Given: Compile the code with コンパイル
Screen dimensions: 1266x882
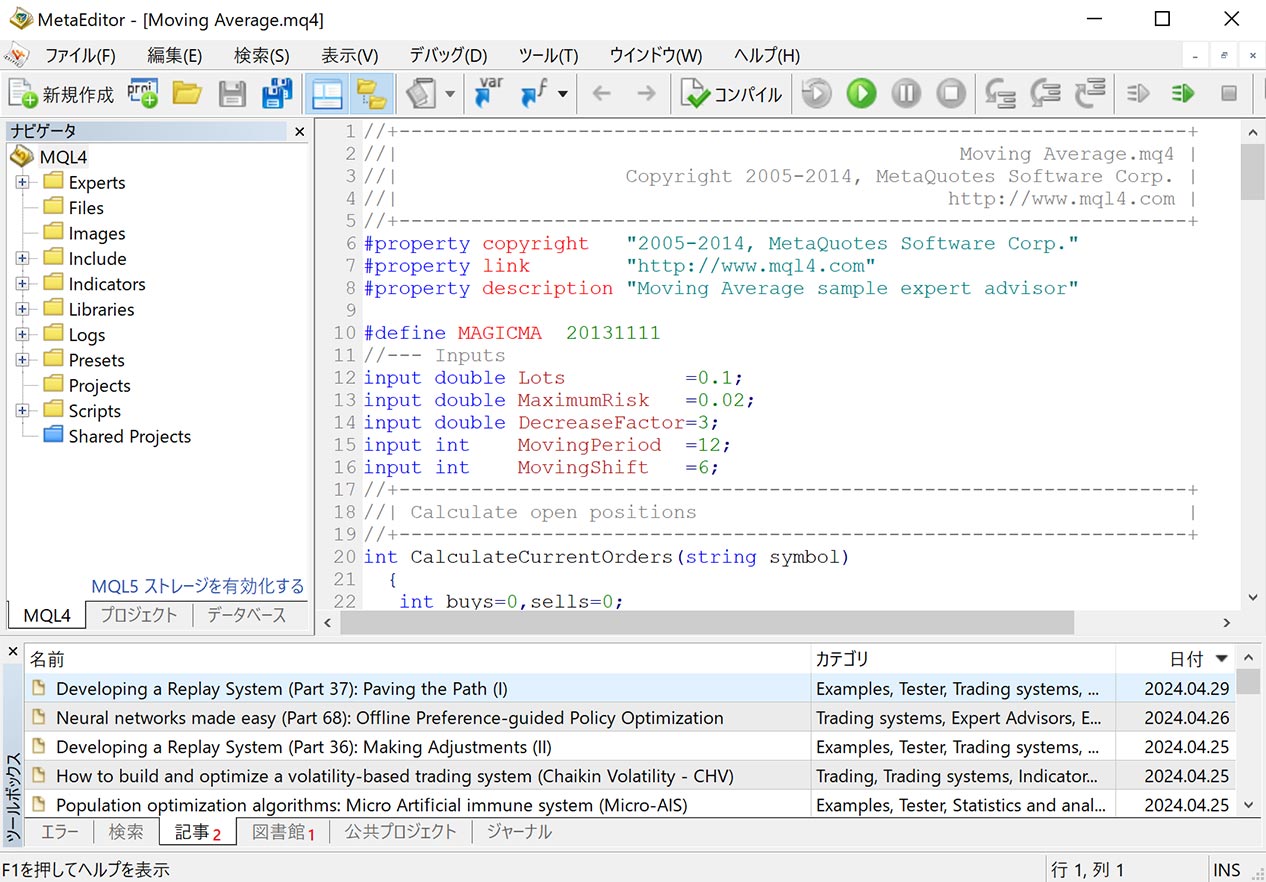Looking at the screenshot, I should [x=731, y=94].
